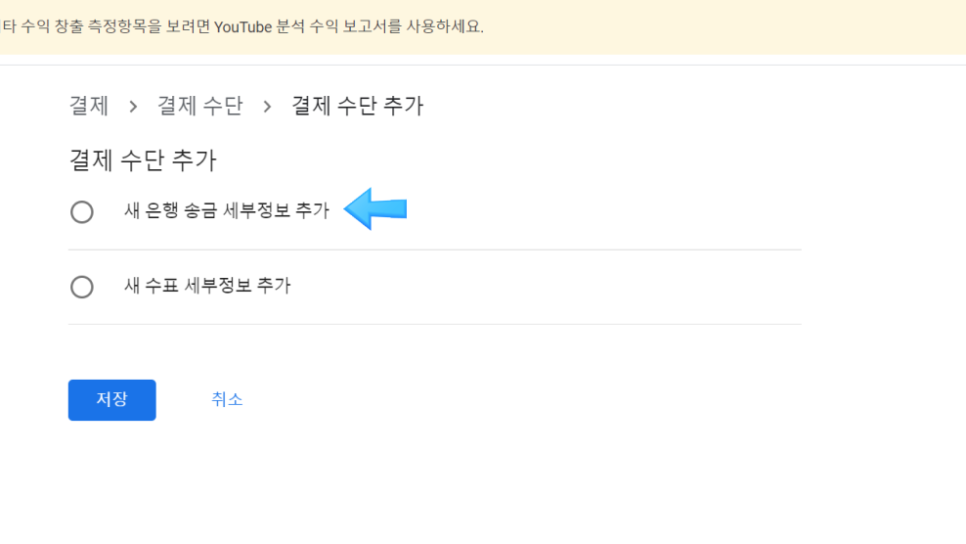Select the 새 수표 세부정보 추가 radio button
The image size is (966, 544).
coord(82,286)
